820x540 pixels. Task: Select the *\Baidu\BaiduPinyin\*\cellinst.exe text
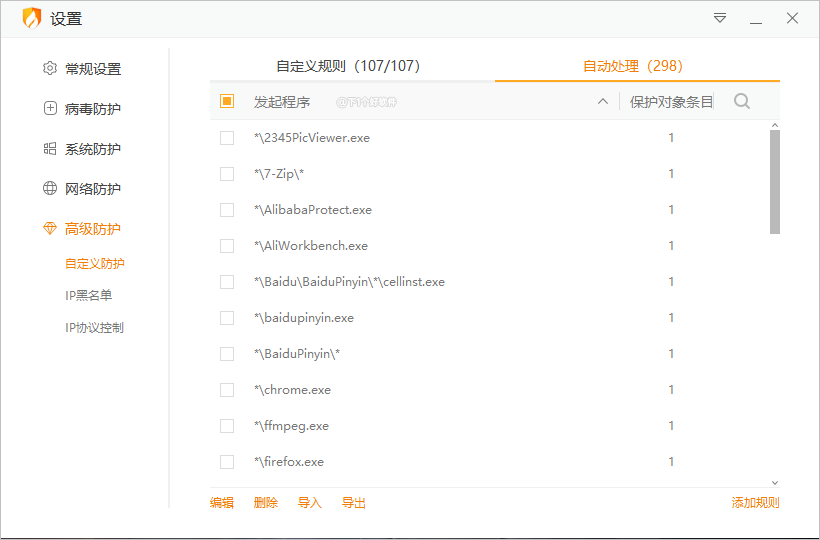pos(349,282)
